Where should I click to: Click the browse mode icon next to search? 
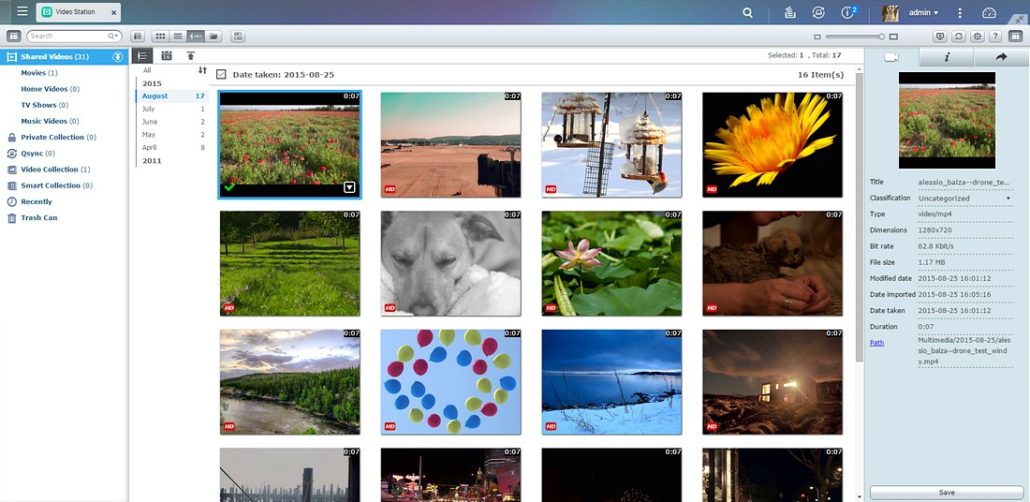tap(137, 36)
